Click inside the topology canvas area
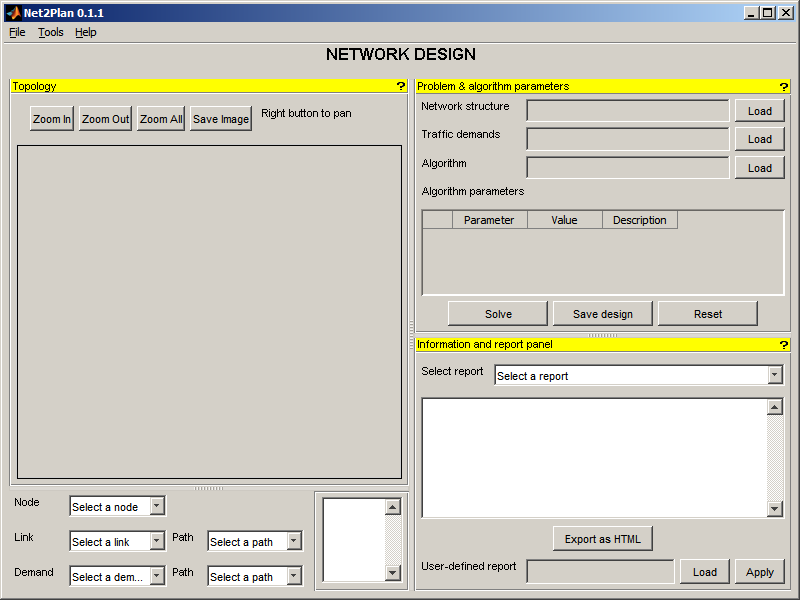800x600 pixels. [209, 312]
